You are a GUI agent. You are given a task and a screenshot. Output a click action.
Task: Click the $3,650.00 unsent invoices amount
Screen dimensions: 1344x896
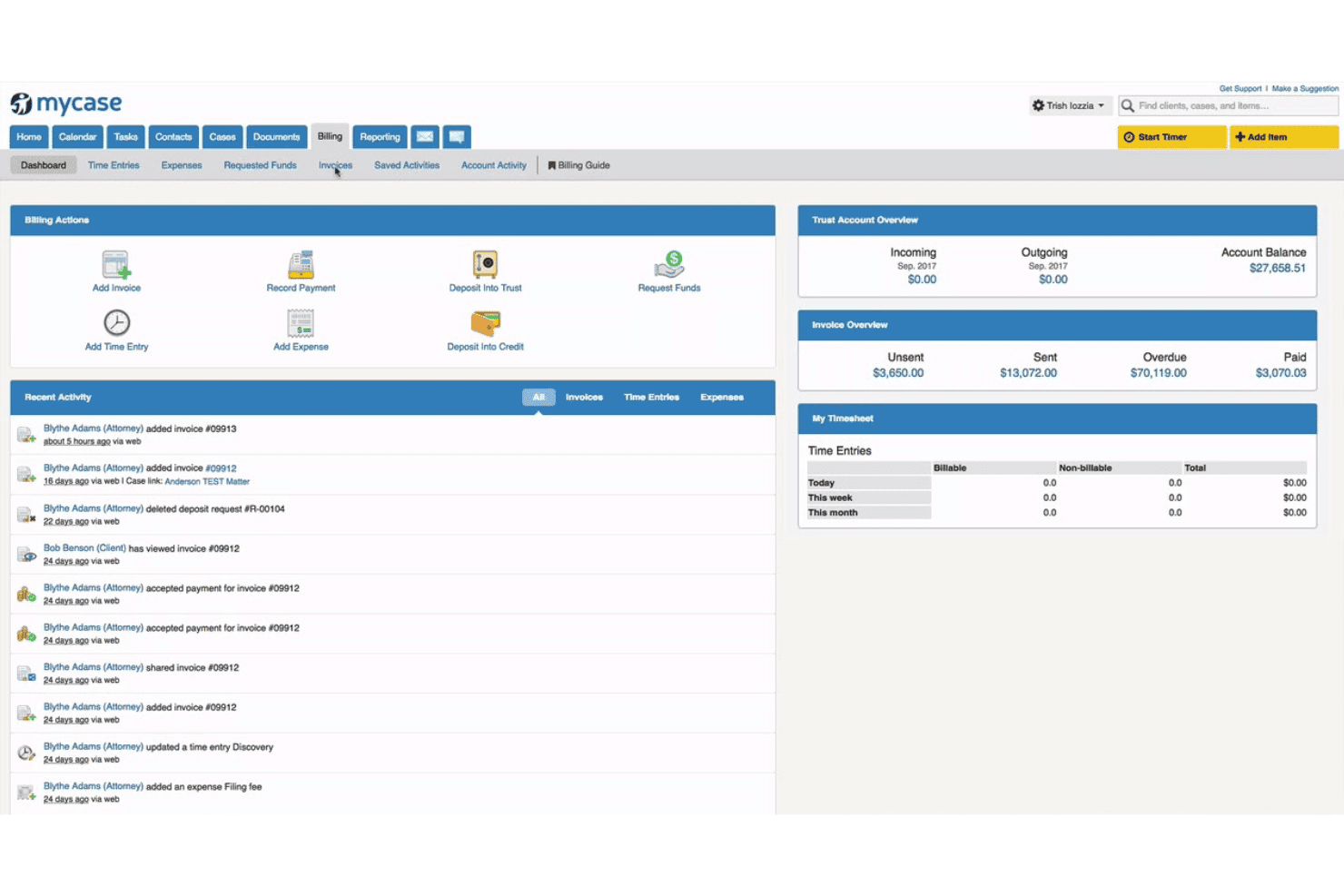coord(898,373)
